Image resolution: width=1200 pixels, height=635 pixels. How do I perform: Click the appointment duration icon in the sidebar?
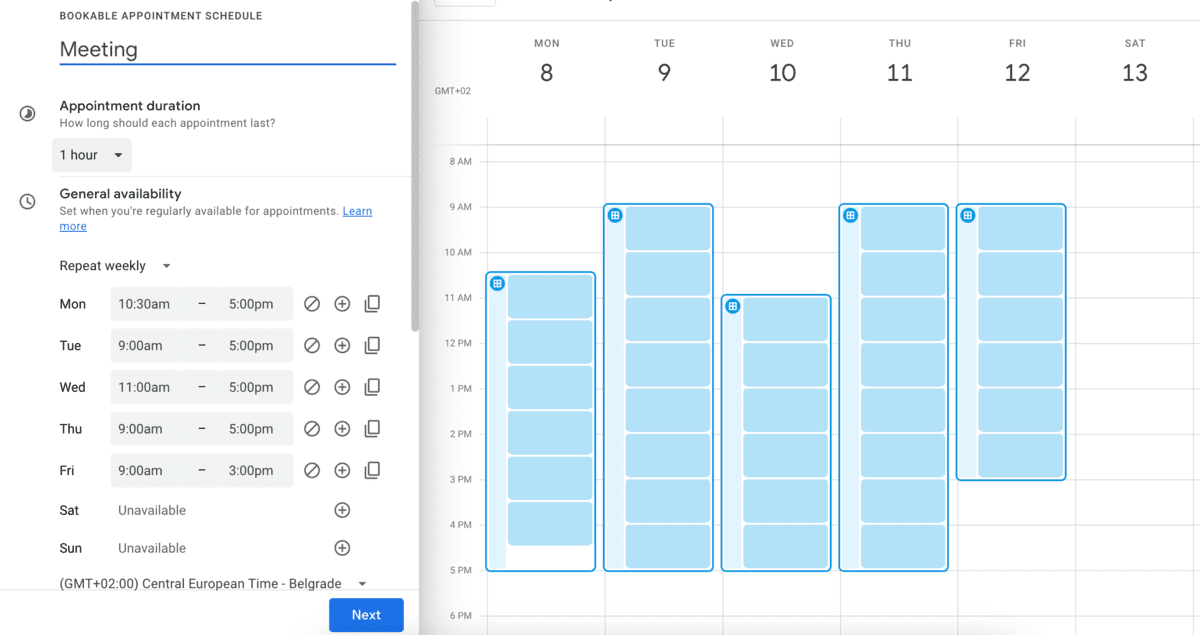(x=27, y=113)
